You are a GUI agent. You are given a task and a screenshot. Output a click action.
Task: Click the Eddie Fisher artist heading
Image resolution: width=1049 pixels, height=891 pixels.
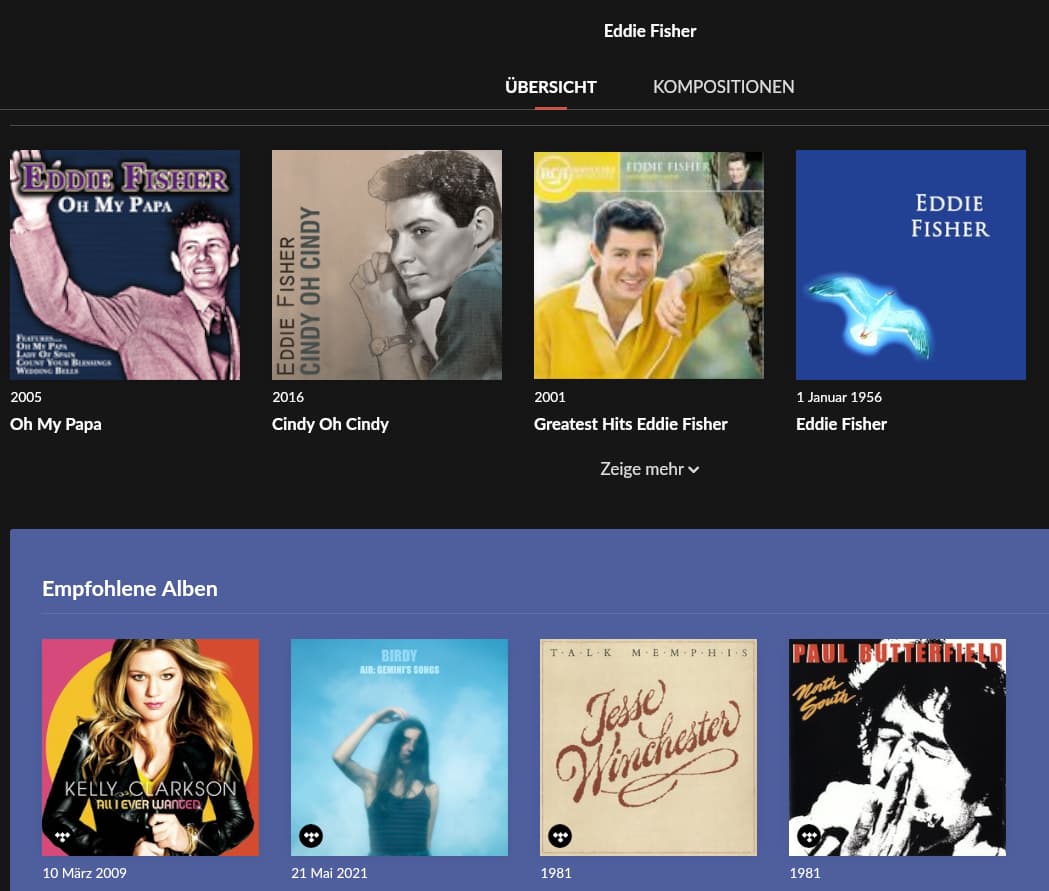point(650,31)
